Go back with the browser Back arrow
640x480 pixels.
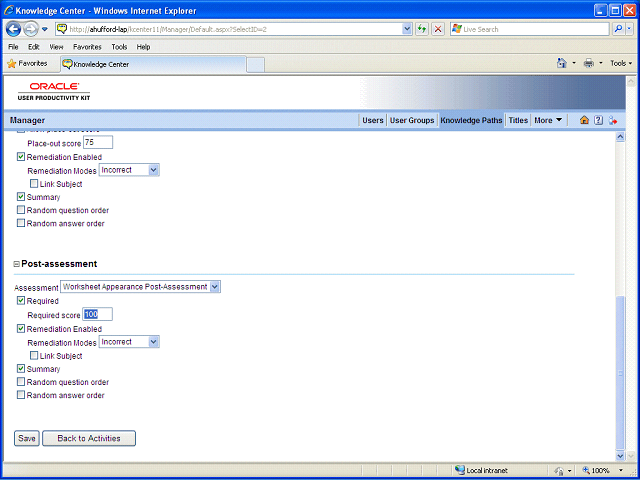13,29
